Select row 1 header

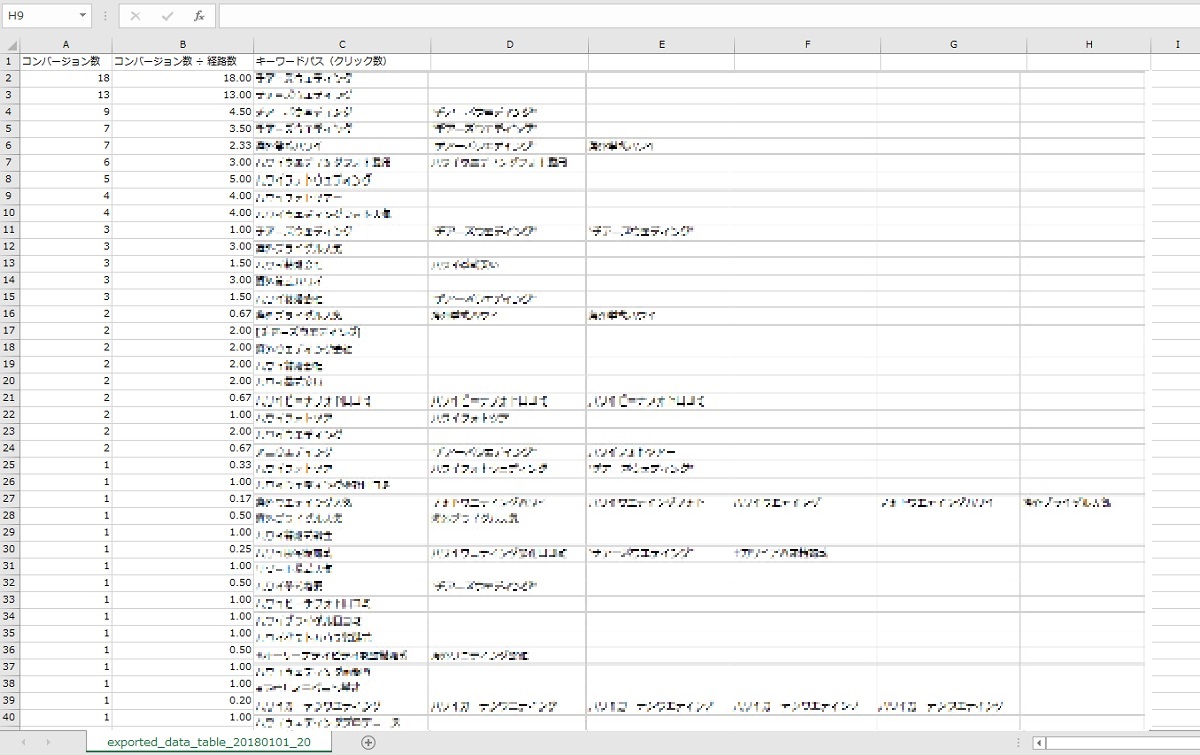pyautogui.click(x=10, y=61)
